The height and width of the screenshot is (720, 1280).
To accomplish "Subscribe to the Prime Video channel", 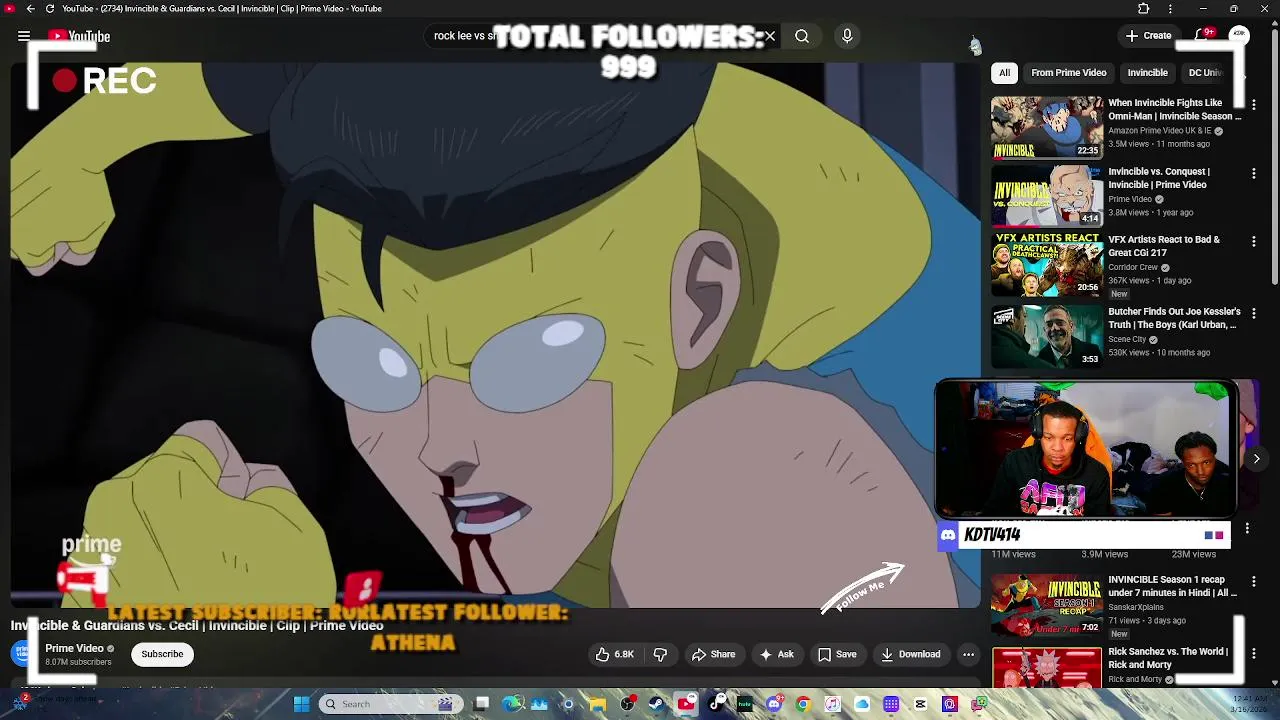I will pyautogui.click(x=162, y=654).
